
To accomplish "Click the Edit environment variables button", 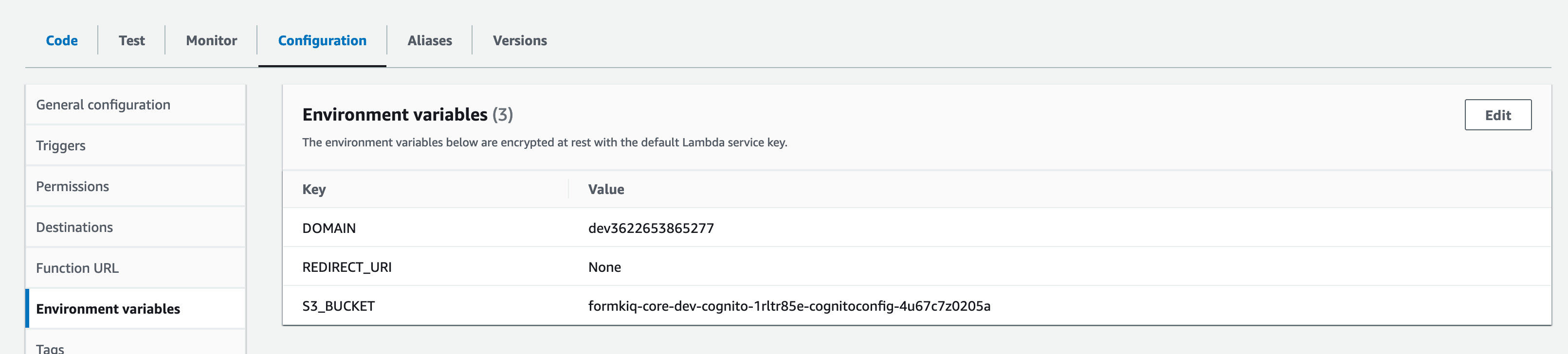I will pyautogui.click(x=1497, y=115).
